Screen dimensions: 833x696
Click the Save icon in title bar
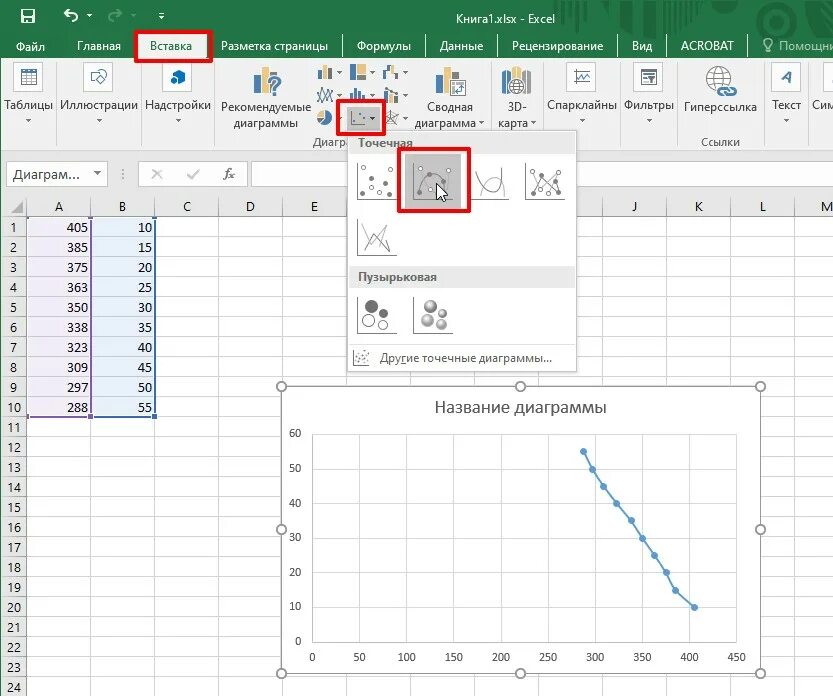(x=28, y=16)
